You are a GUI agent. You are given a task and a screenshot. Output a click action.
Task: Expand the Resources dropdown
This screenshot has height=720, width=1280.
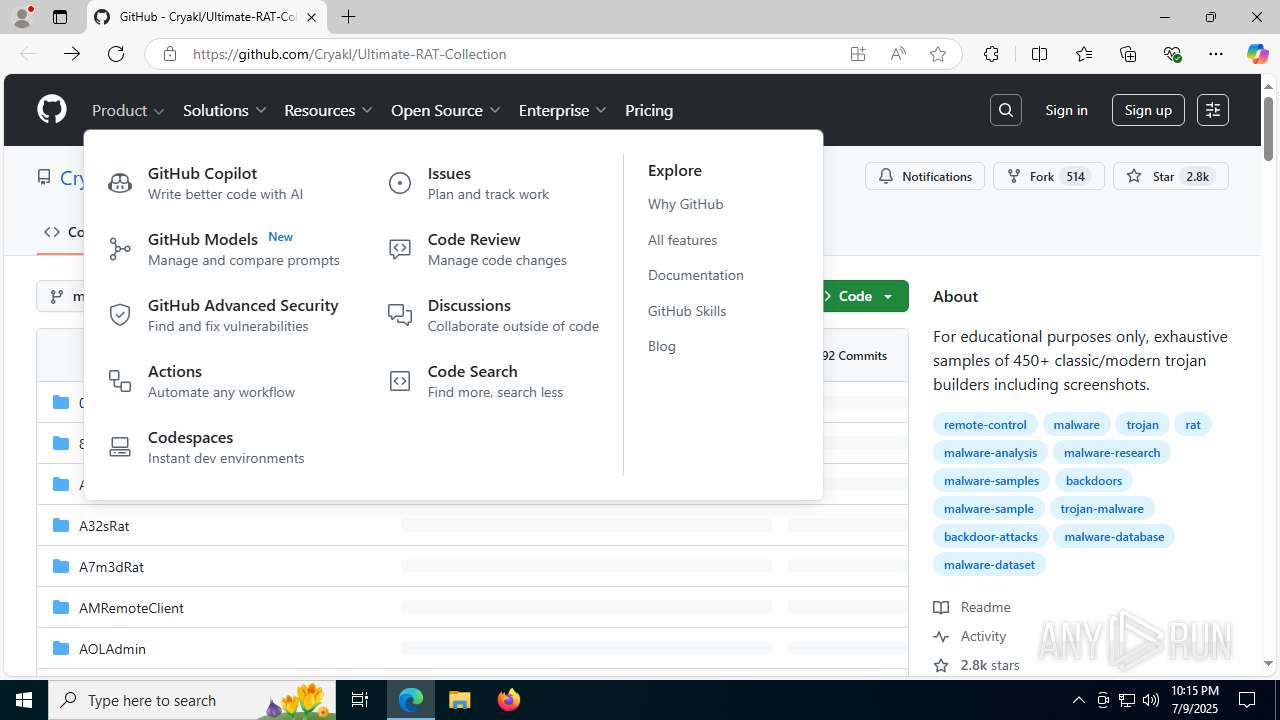point(328,110)
